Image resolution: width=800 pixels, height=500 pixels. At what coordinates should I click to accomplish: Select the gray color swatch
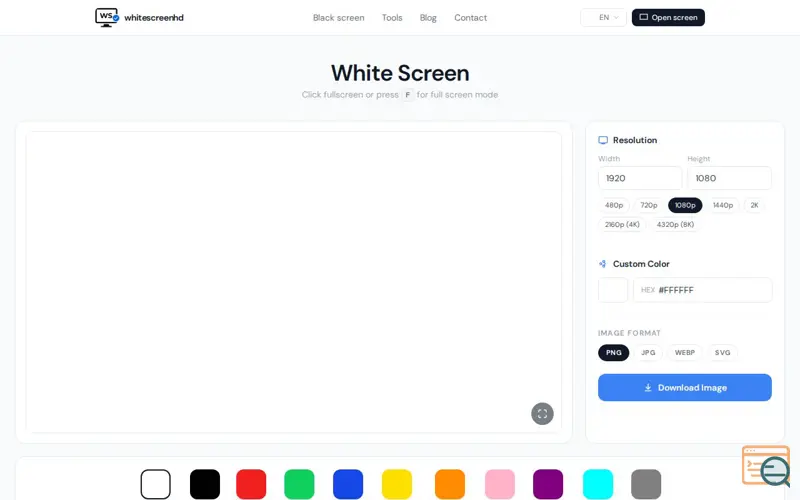point(646,484)
